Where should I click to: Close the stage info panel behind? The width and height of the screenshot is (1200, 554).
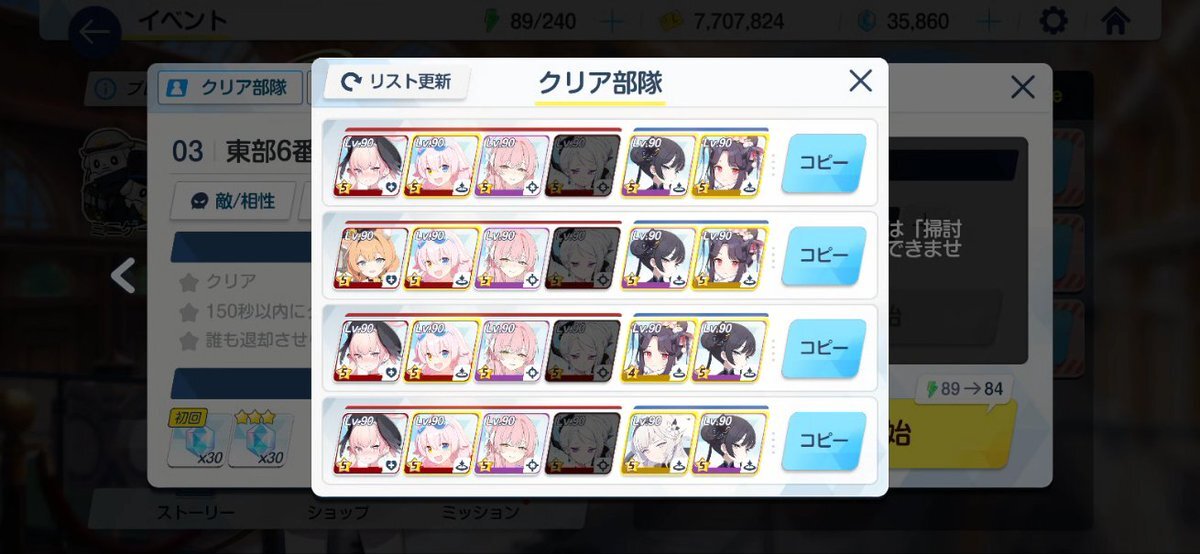(1022, 87)
